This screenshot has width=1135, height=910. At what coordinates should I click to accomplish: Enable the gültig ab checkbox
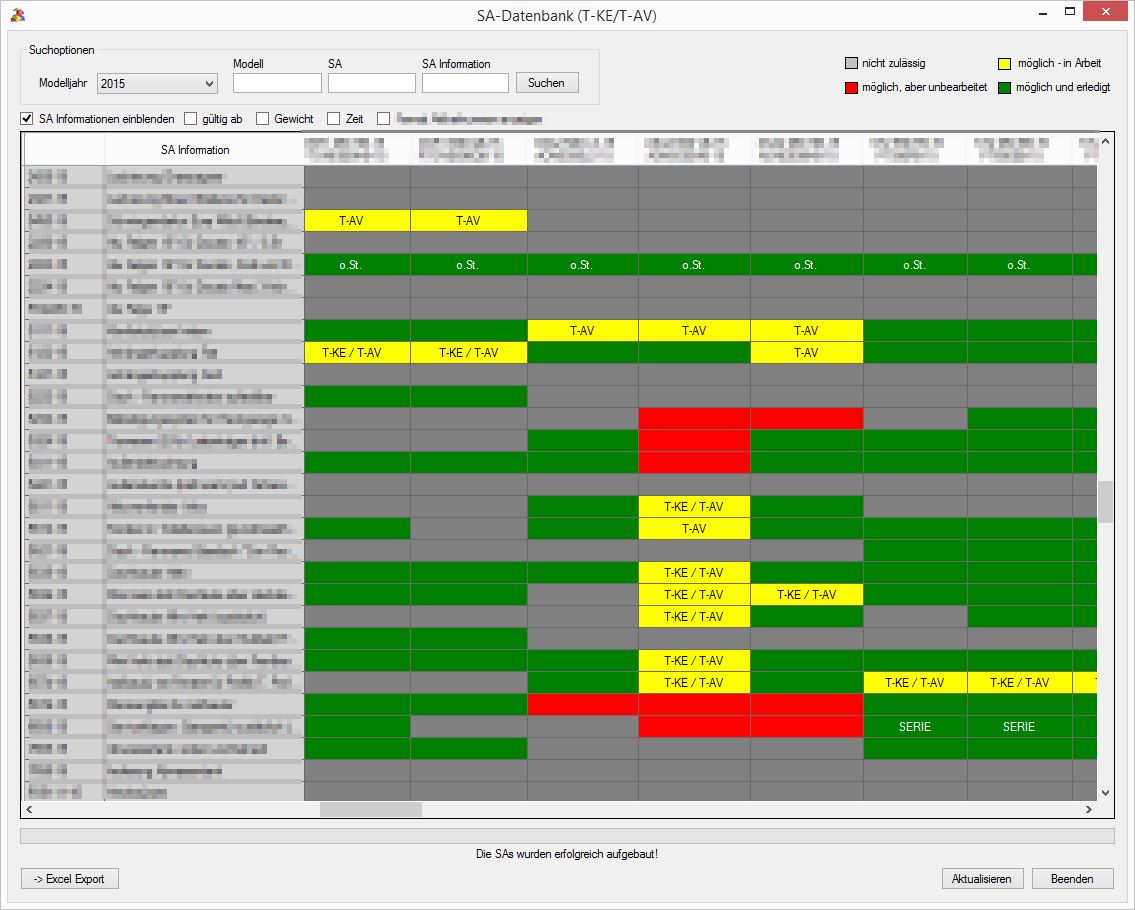click(191, 119)
